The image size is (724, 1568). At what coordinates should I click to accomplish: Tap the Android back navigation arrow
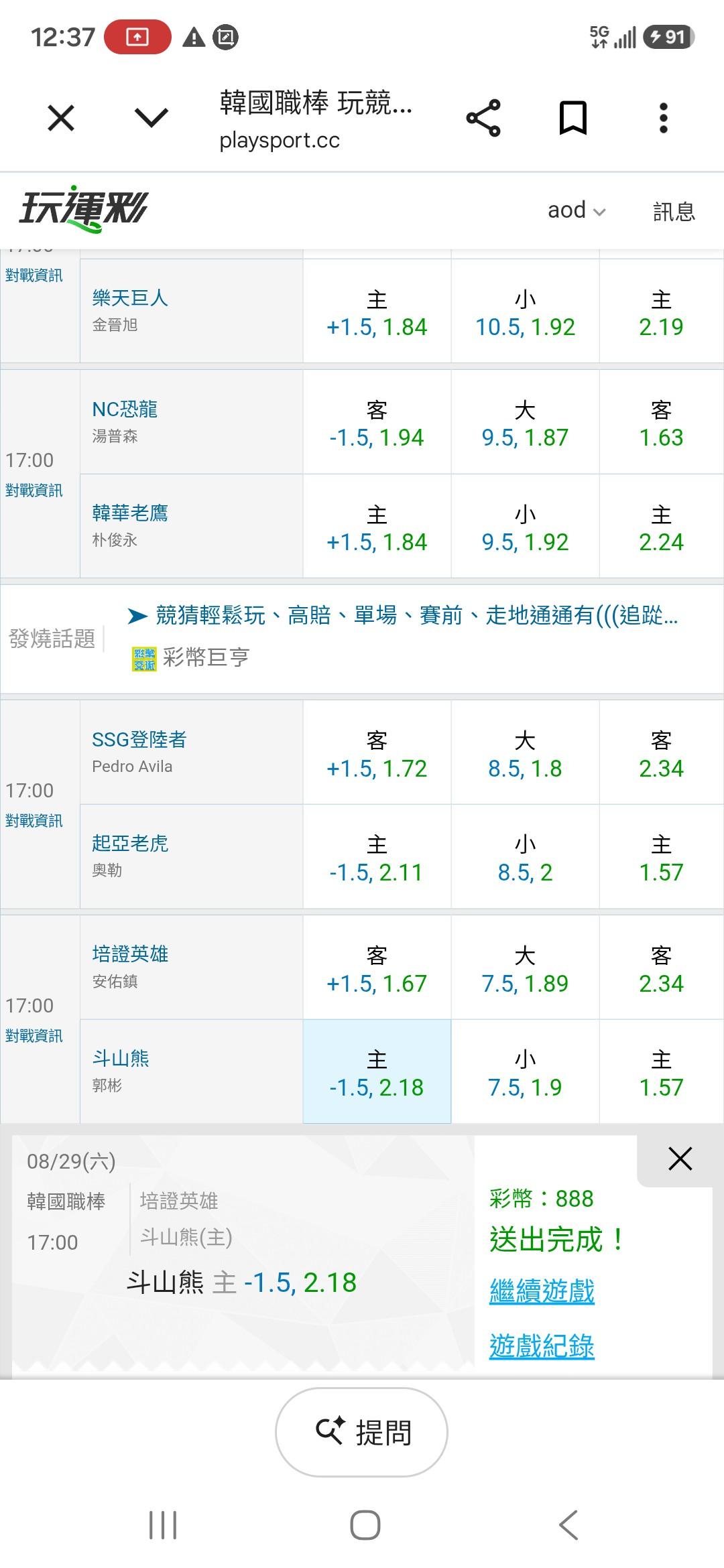[x=568, y=1525]
